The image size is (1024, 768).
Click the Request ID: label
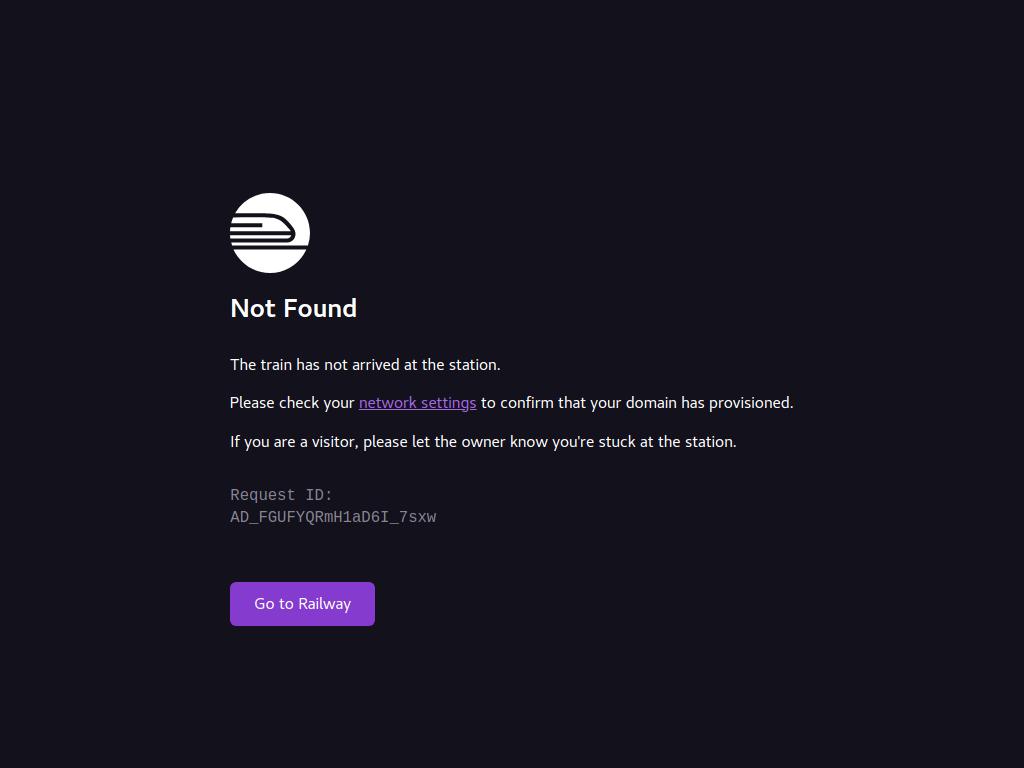[281, 495]
